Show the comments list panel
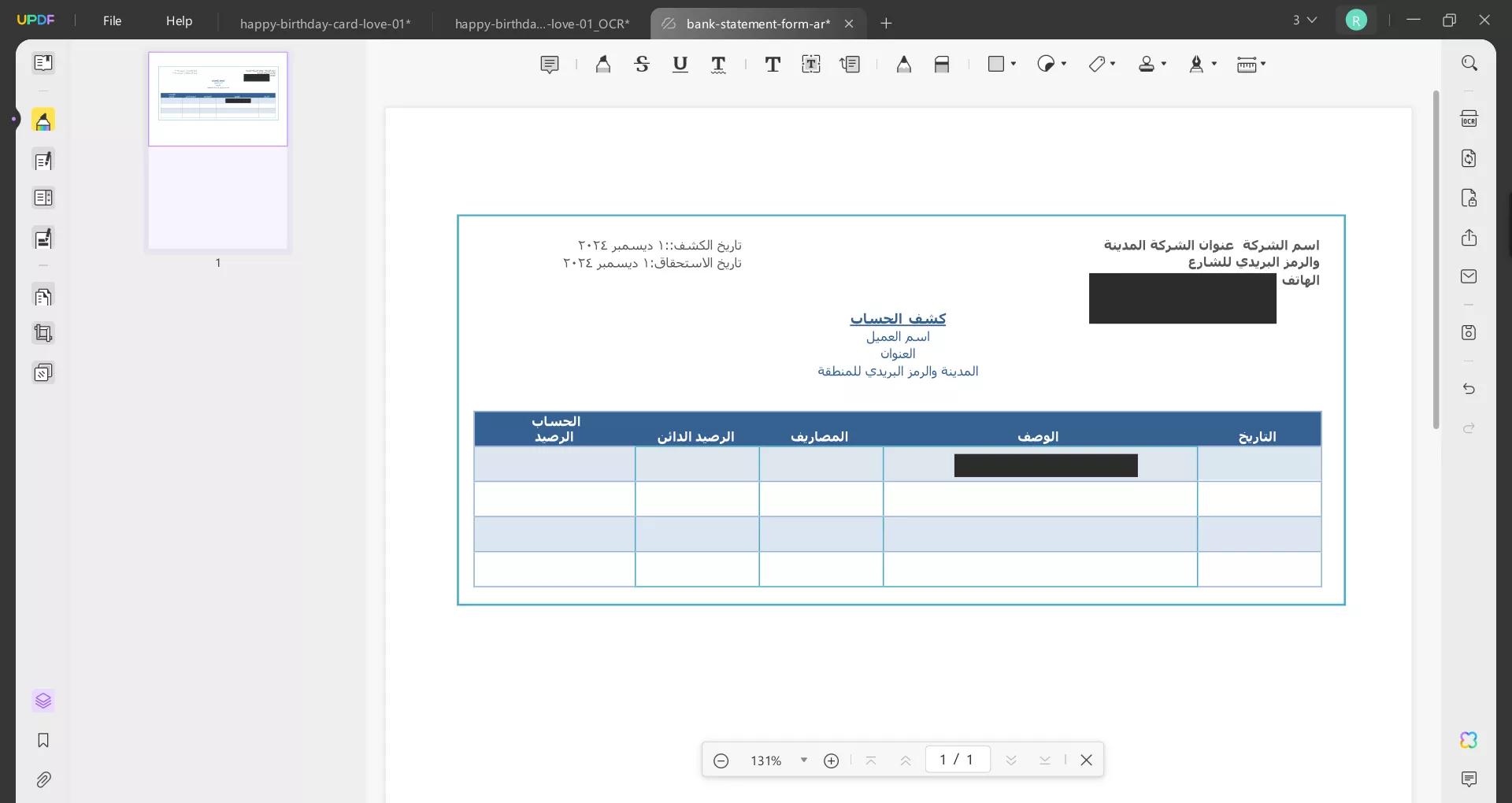Viewport: 1512px width, 803px height. click(1469, 779)
